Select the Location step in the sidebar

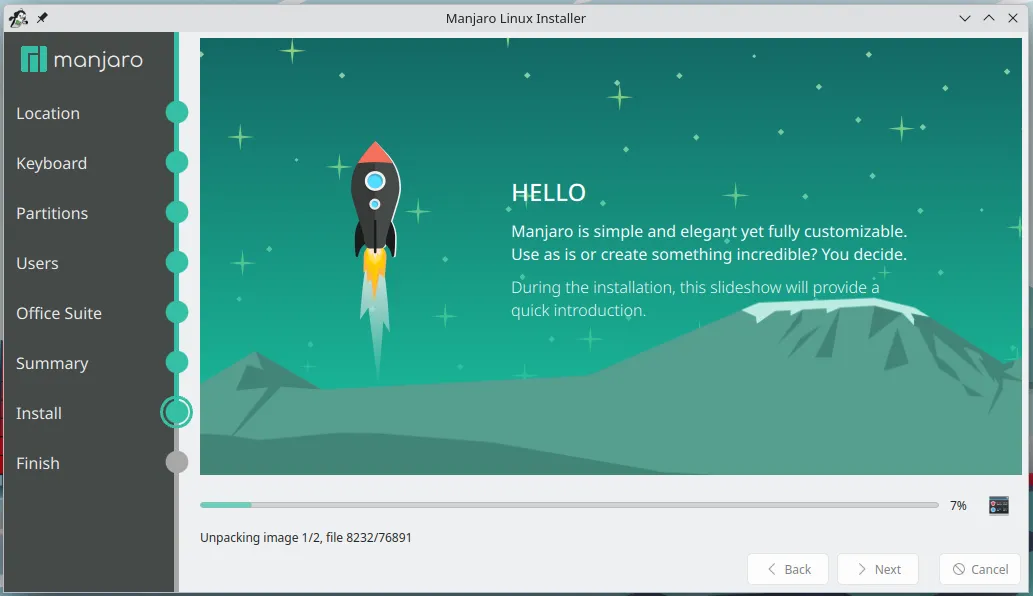click(47, 113)
